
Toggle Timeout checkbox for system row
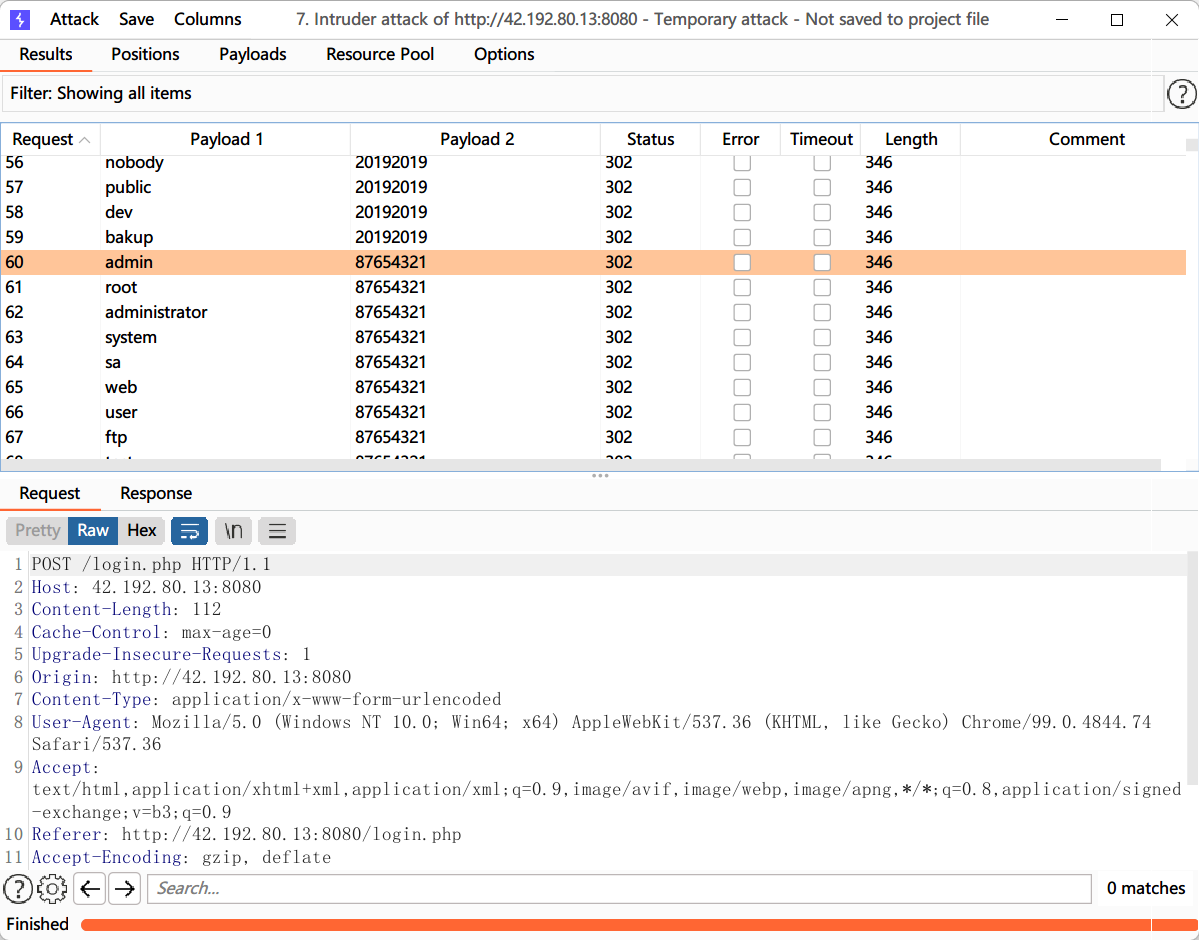(822, 337)
